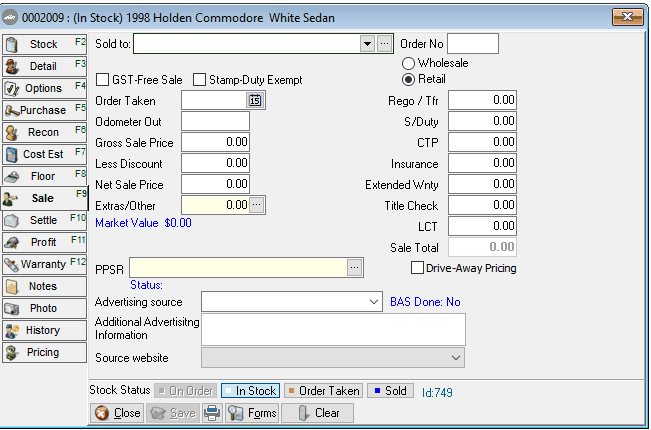This screenshot has width=651, height=430.
Task: Click the Sold to browse ellipsis button
Action: point(385,44)
